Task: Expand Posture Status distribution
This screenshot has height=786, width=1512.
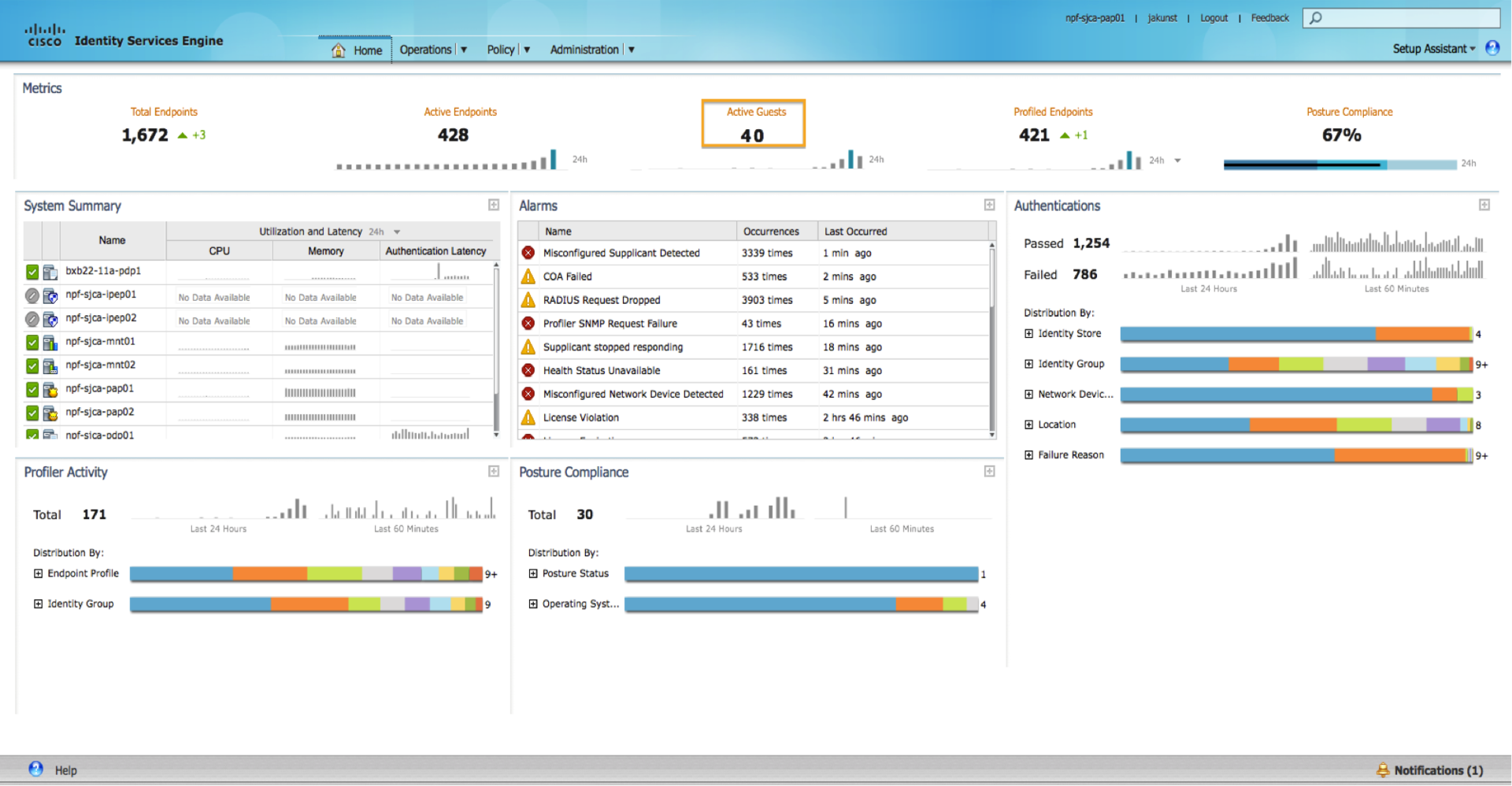Action: 533,573
